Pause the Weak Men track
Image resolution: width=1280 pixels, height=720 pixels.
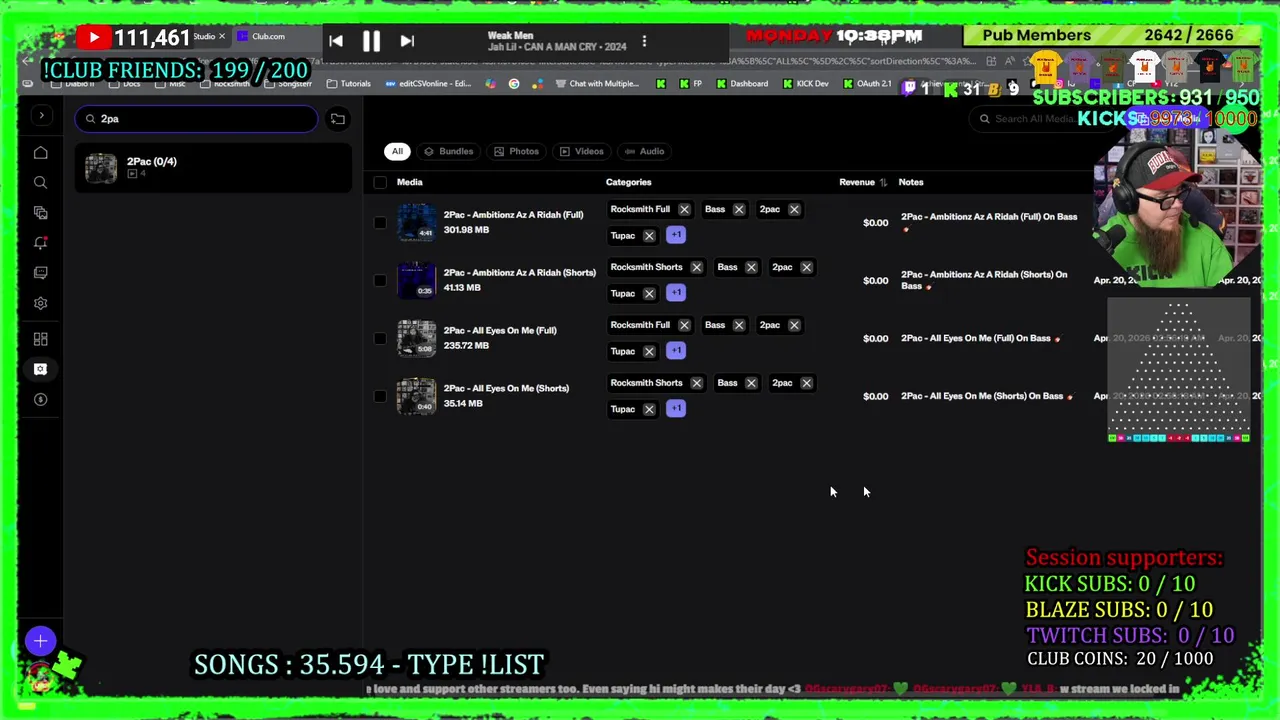[371, 41]
